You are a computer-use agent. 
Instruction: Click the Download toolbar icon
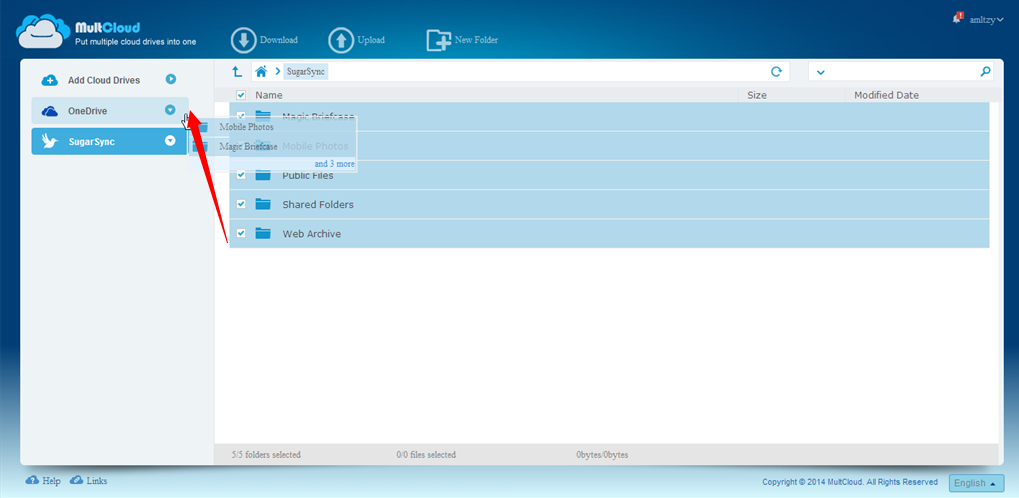pos(244,40)
